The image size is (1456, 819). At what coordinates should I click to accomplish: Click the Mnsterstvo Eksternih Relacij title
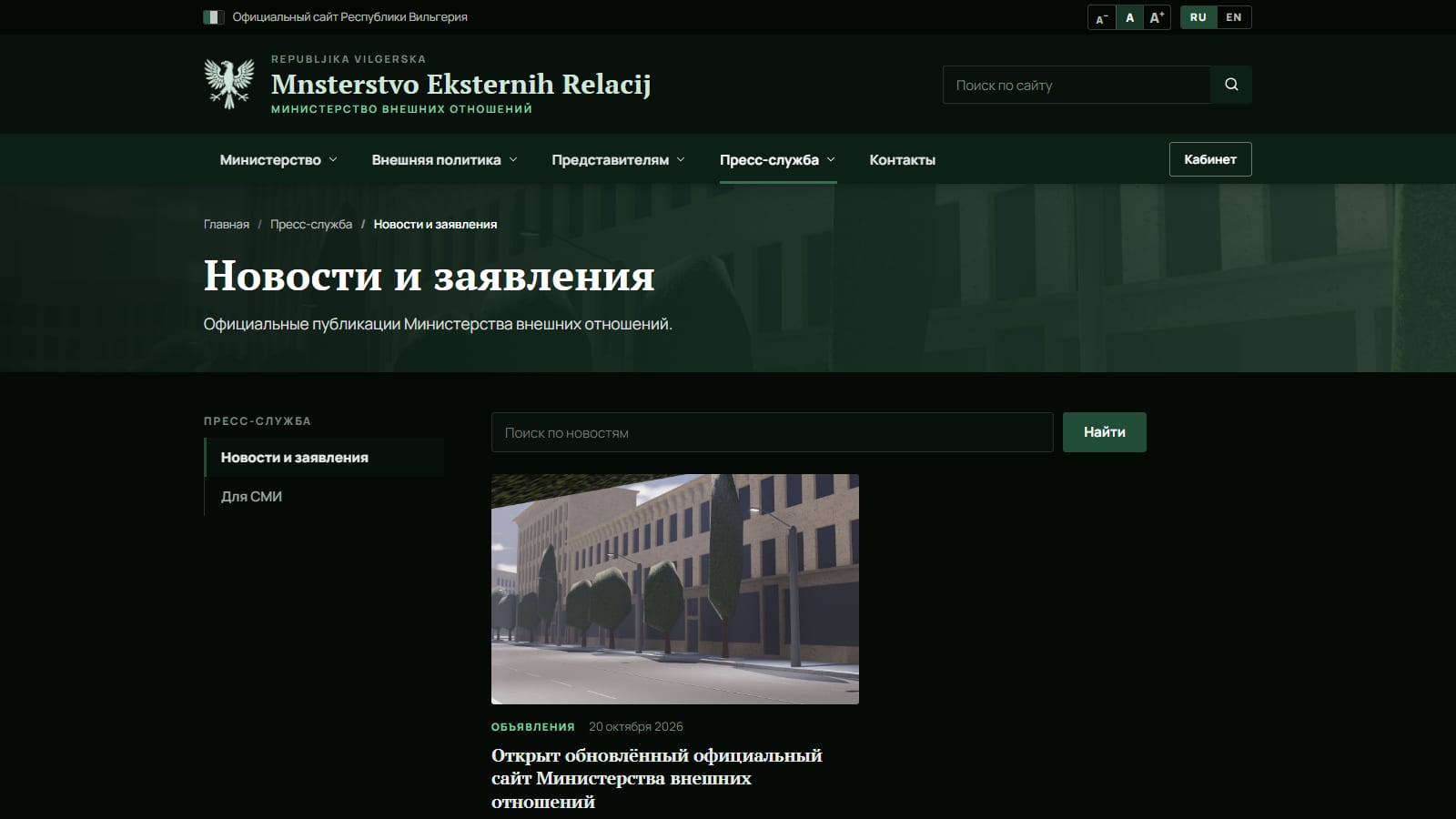[461, 84]
